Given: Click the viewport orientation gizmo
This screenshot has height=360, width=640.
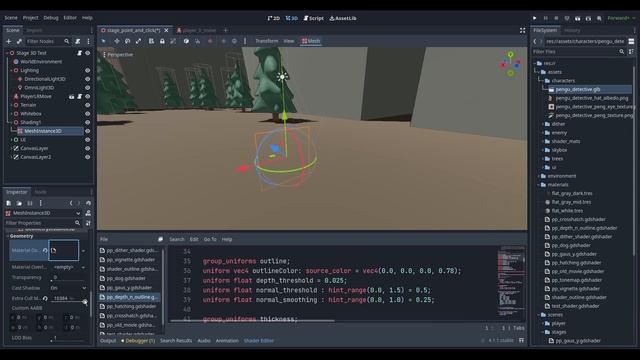Looking at the screenshot, I should click(510, 64).
